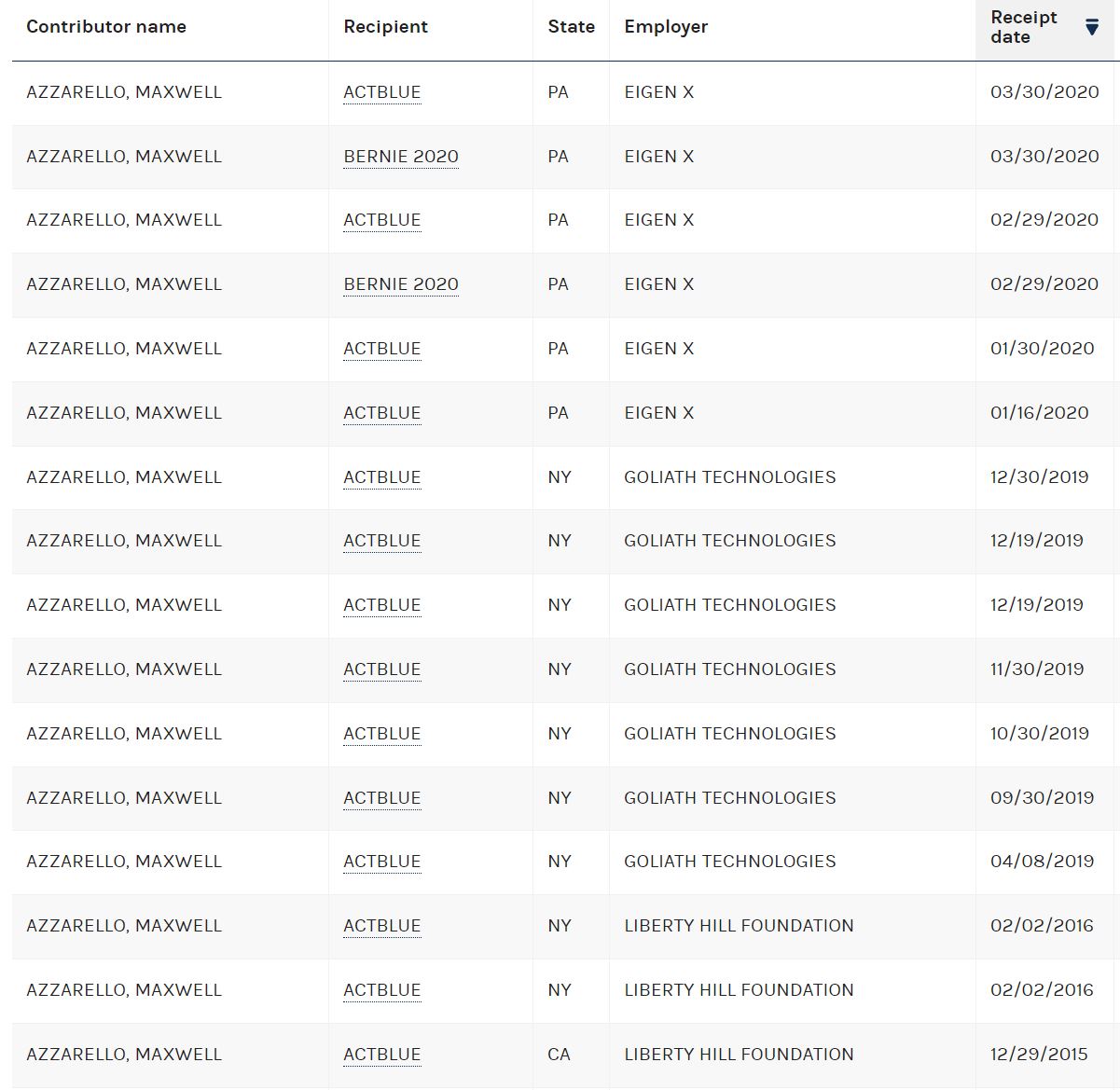Viewport: 1120px width, 1090px height.
Task: Click EIGEN X employer in 01/30/2020 row
Action: [x=659, y=349]
